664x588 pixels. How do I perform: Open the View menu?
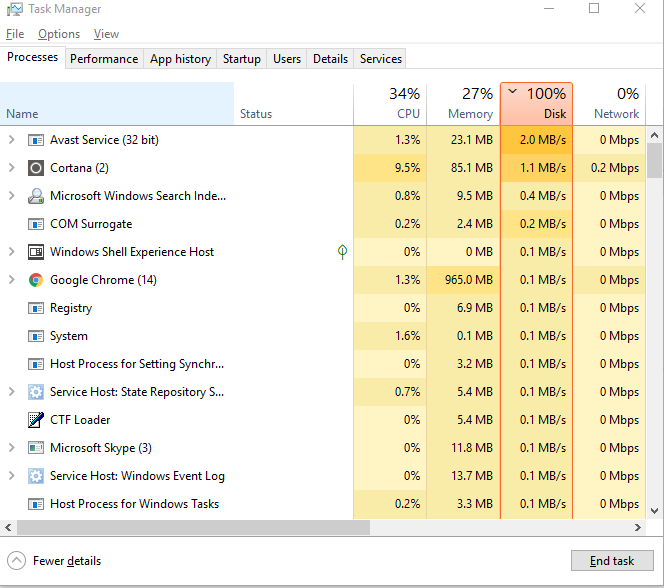(x=106, y=34)
